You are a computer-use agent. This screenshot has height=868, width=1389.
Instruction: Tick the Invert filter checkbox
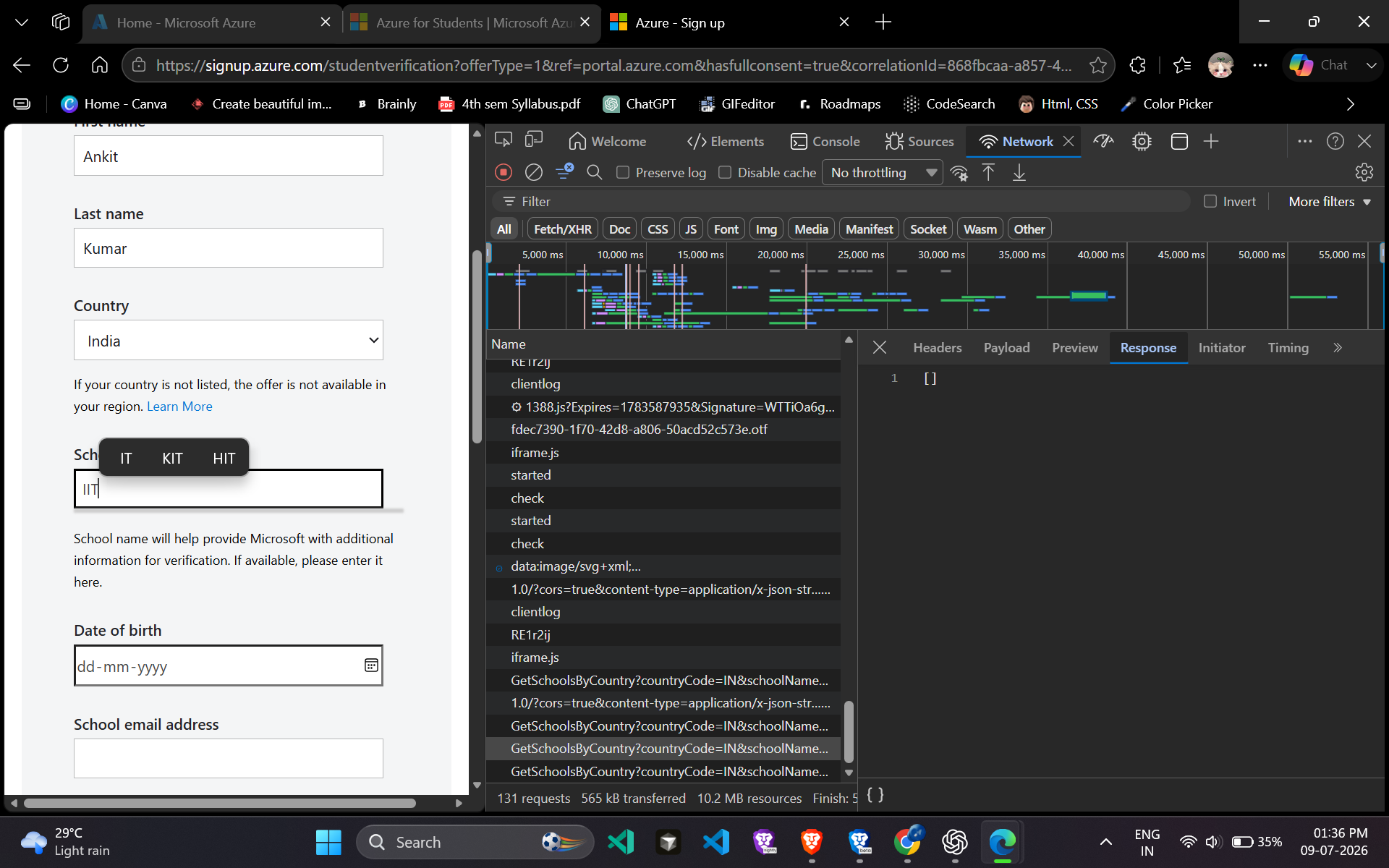click(1210, 201)
